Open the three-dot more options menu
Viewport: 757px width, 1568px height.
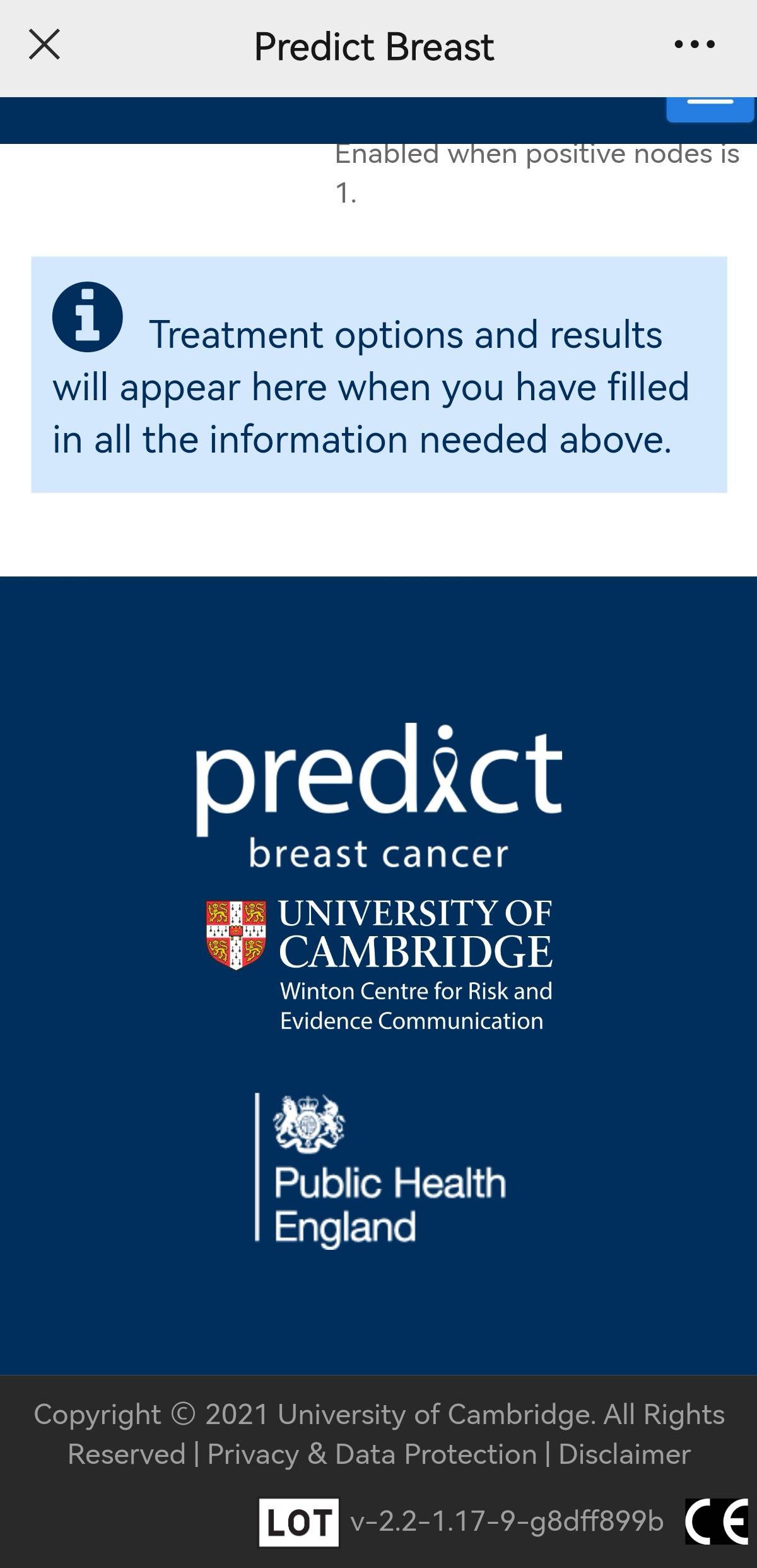tap(695, 45)
